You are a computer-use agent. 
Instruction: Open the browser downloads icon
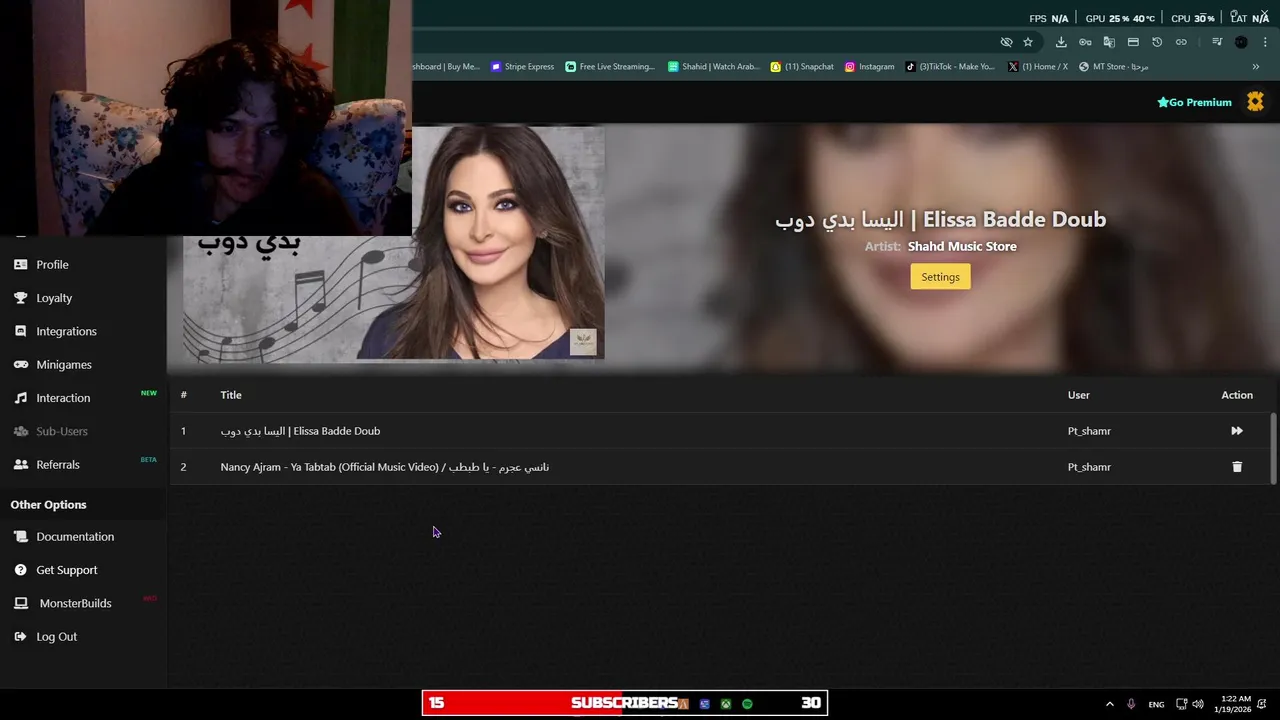coord(1061,42)
